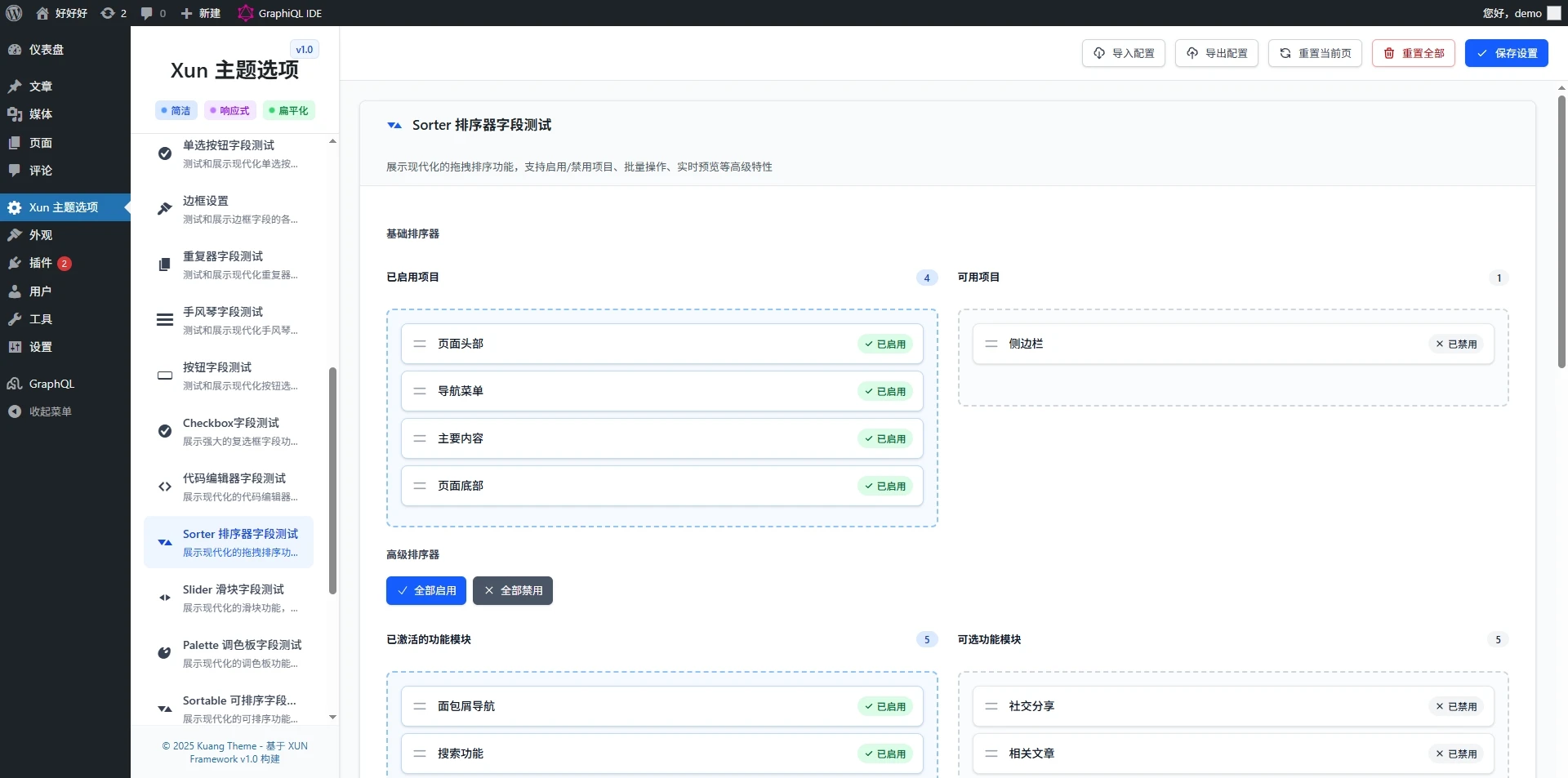The width and height of the screenshot is (1568, 778).
Task: Toggle 已启用 status of 导航菜单
Action: pyautogui.click(x=885, y=392)
